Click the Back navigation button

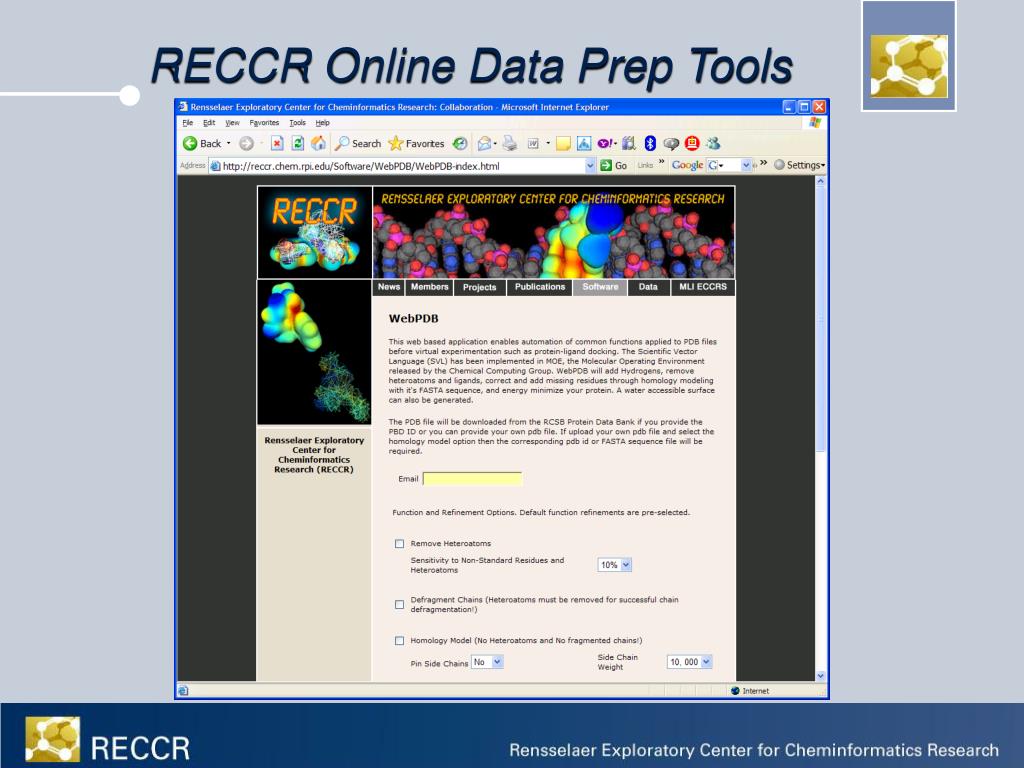click(x=202, y=143)
